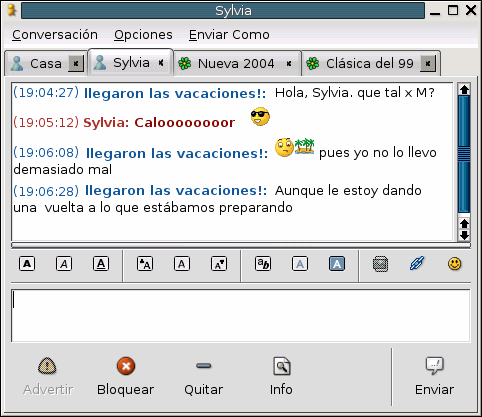Viewport: 482px width, 417px height.
Task: Close the Casa conversation tab
Action: point(76,63)
